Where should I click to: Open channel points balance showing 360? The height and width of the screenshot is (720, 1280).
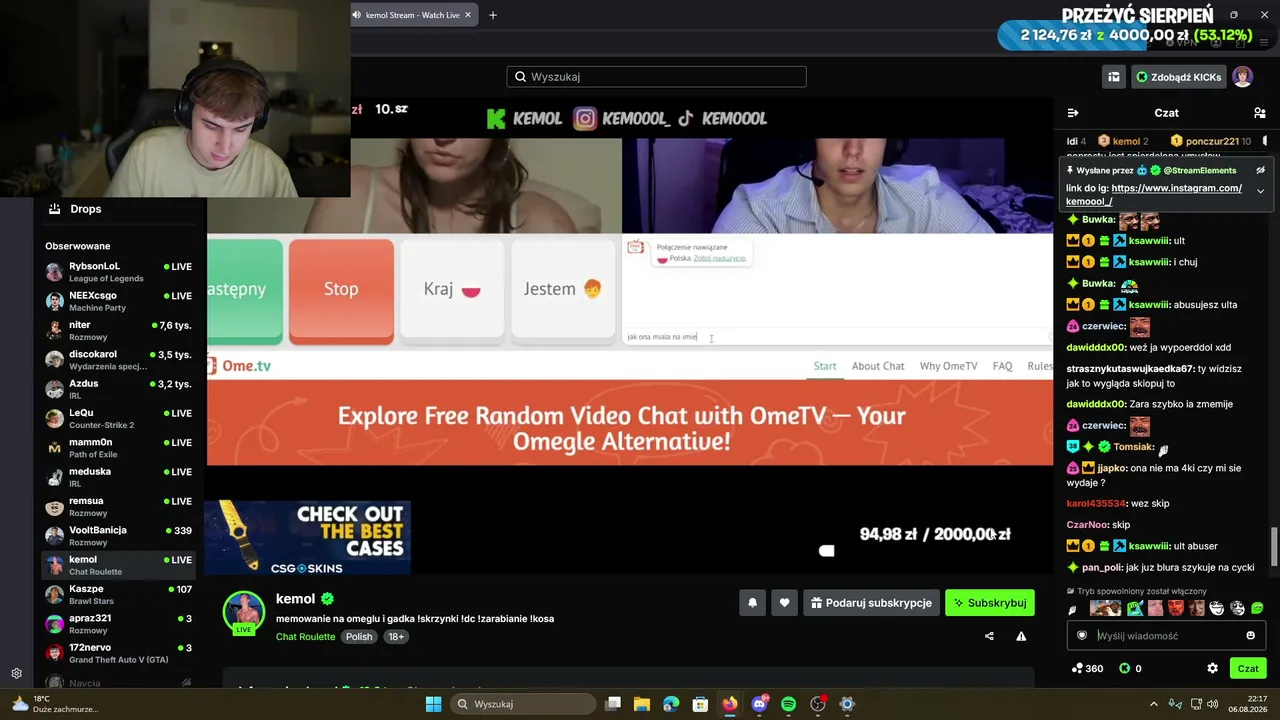click(x=1086, y=668)
